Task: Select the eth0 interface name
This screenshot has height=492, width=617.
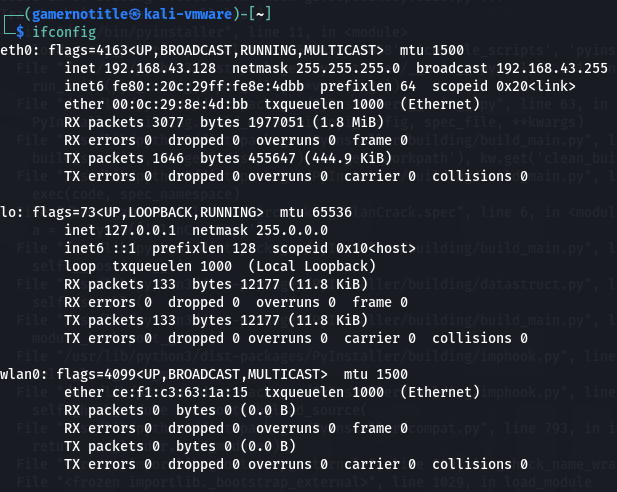Action: 16,50
